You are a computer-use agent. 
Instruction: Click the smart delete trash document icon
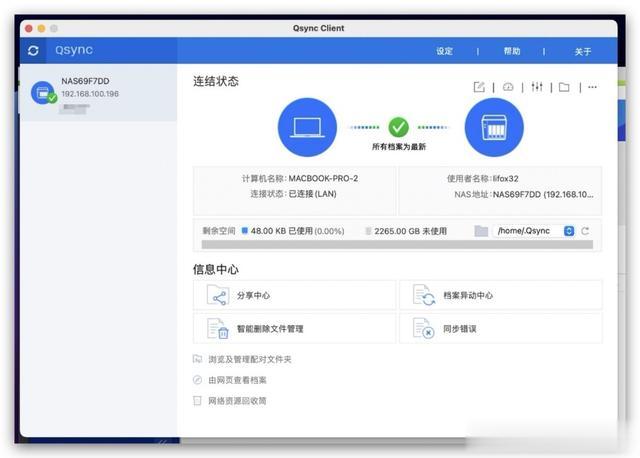[218, 329]
